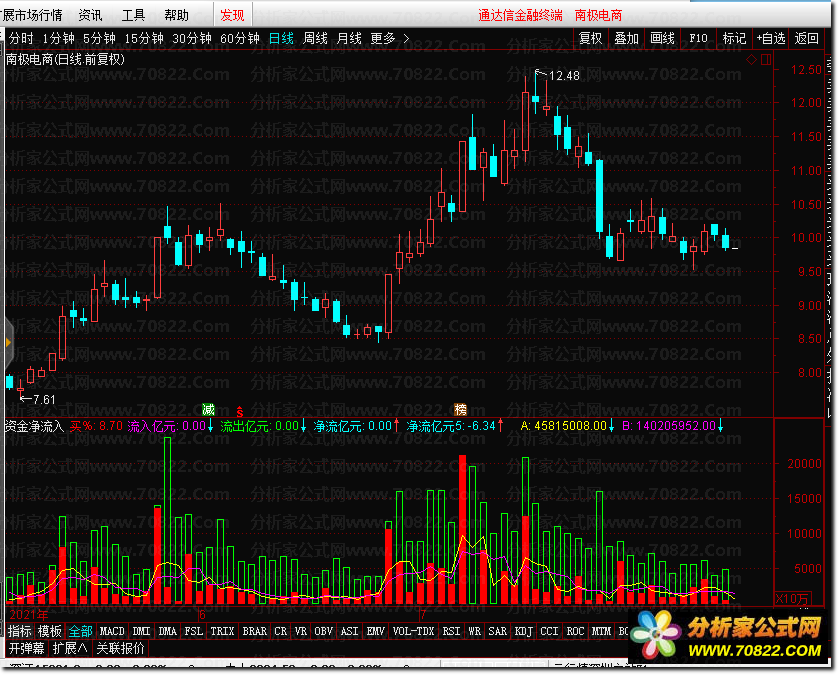Image resolution: width=840 pixels, height=675 pixels.
Task: Click the 指标 tab
Action: [x=20, y=632]
